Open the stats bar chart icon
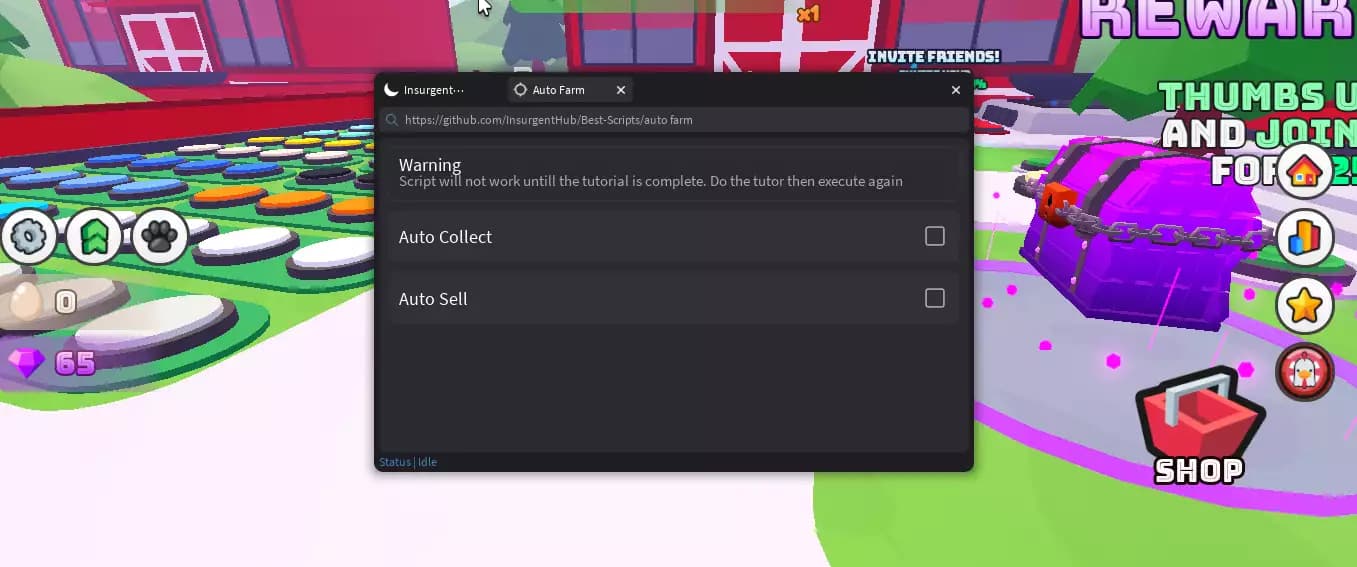 coord(1305,239)
